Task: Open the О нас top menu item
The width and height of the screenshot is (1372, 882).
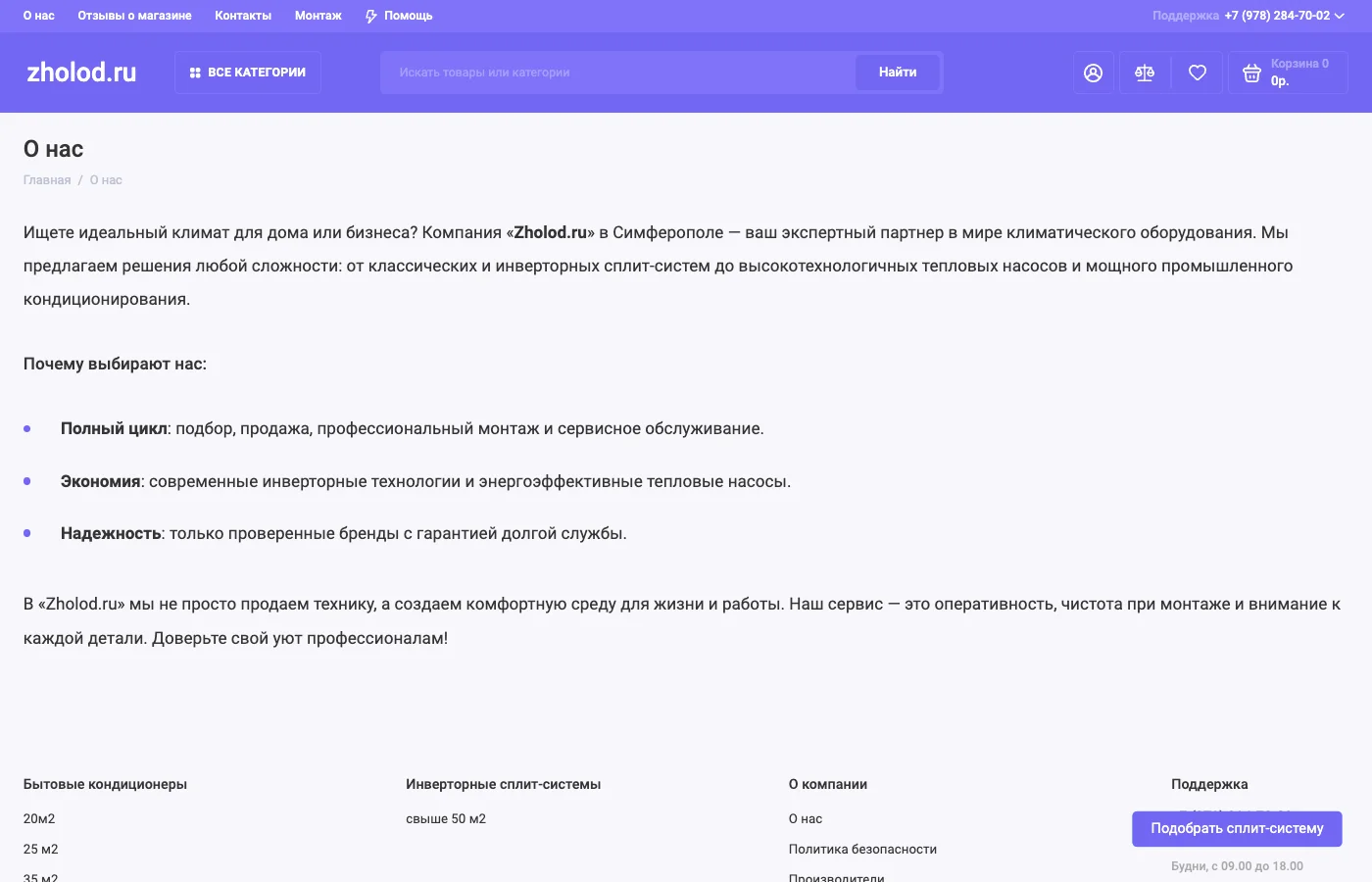Action: click(x=39, y=17)
